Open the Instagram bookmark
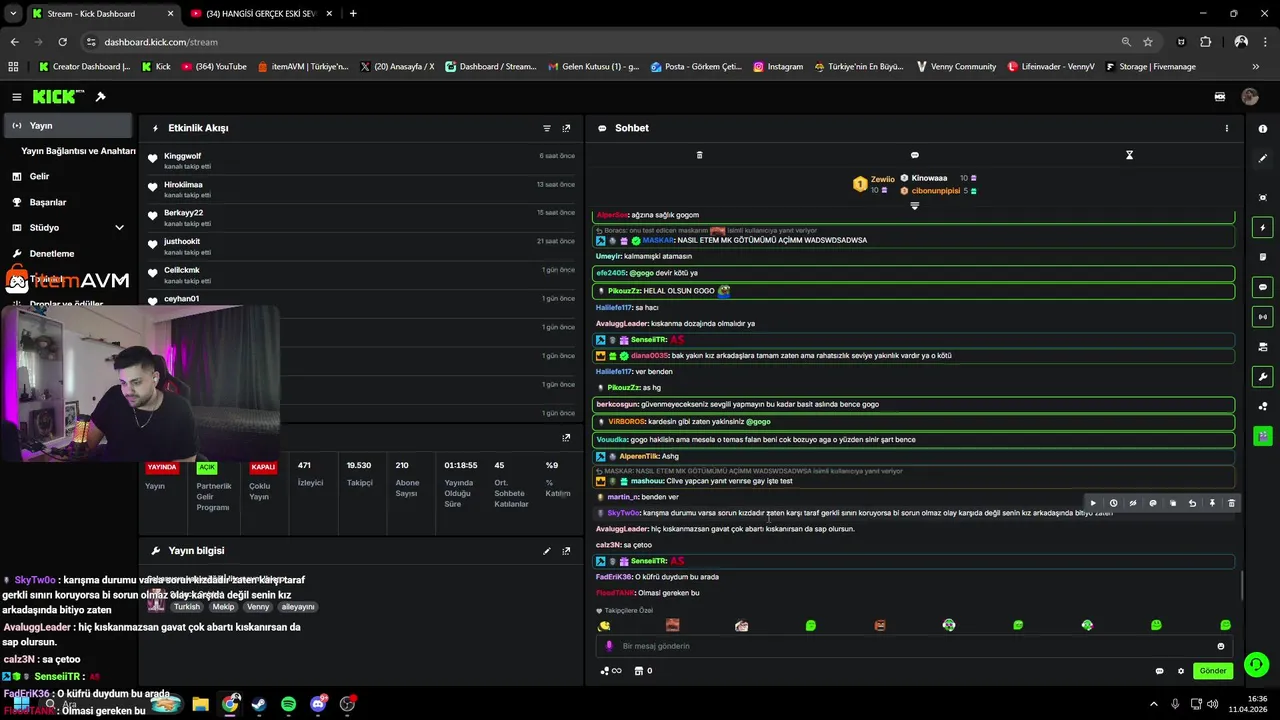Screen dimensions: 1280x720 point(778,67)
